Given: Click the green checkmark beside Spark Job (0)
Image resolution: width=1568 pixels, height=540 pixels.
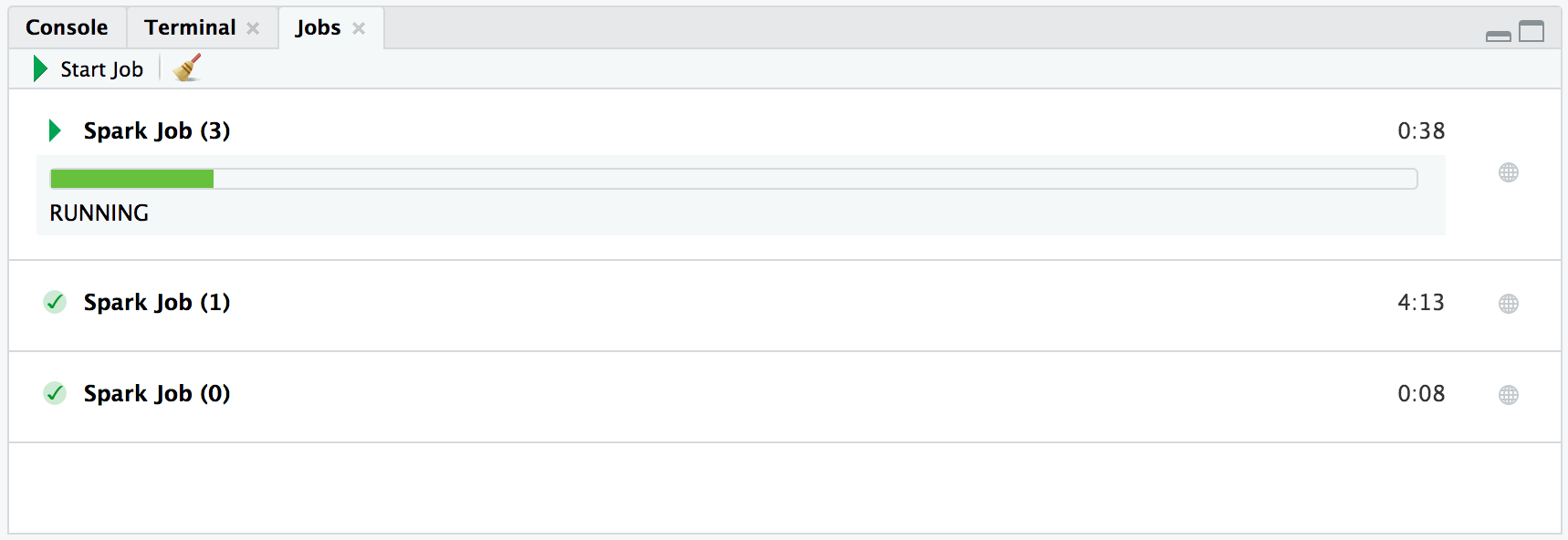Looking at the screenshot, I should point(55,393).
